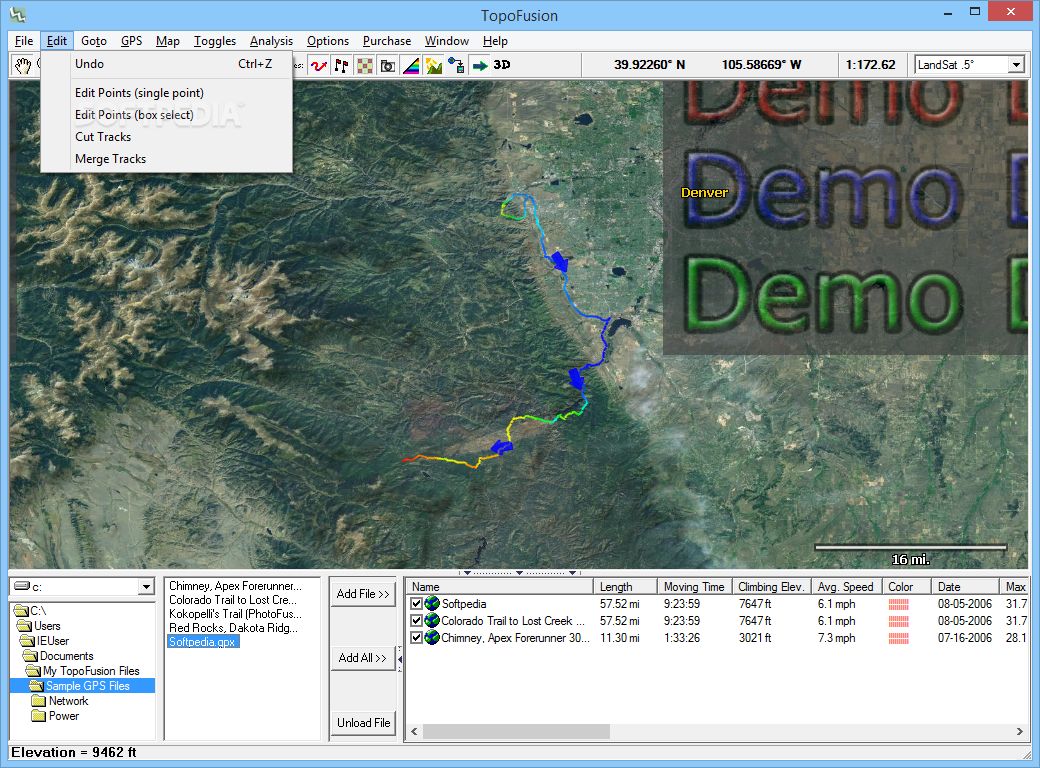This screenshot has height=768, width=1040.
Task: Click the globe icon beside Chimney, Apex Forerunner
Action: [x=432, y=638]
